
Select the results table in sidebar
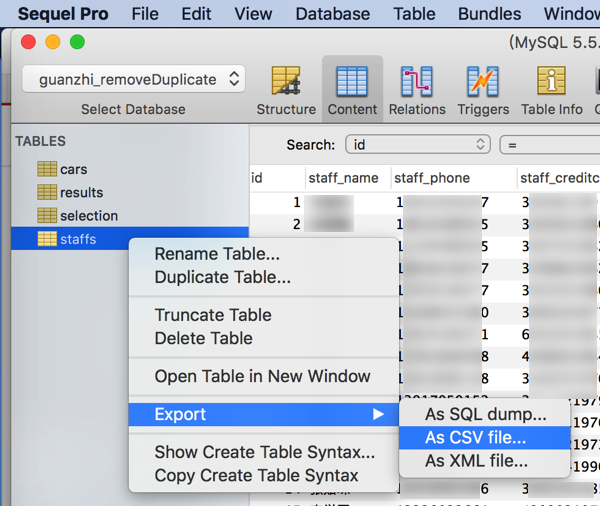click(130, 192)
